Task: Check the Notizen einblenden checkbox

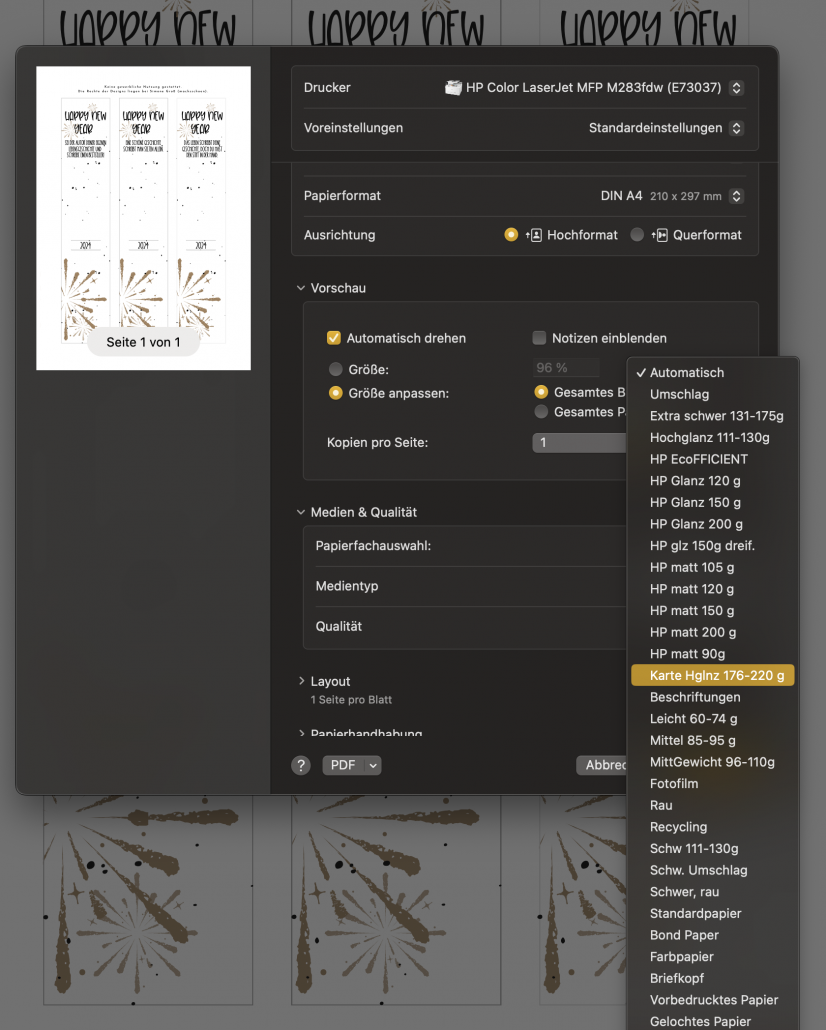Action: click(540, 338)
